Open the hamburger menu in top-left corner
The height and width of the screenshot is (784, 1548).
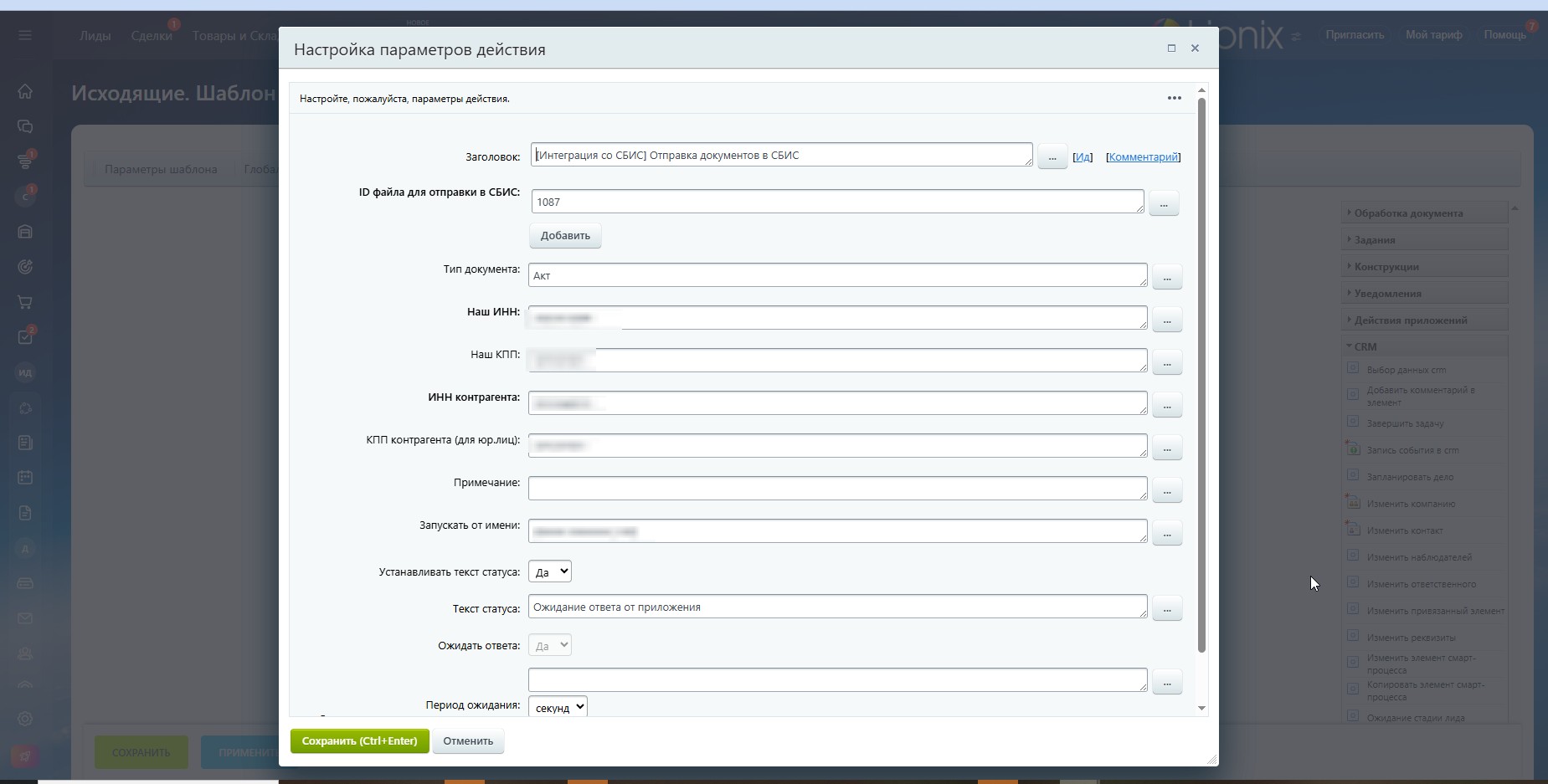point(24,35)
